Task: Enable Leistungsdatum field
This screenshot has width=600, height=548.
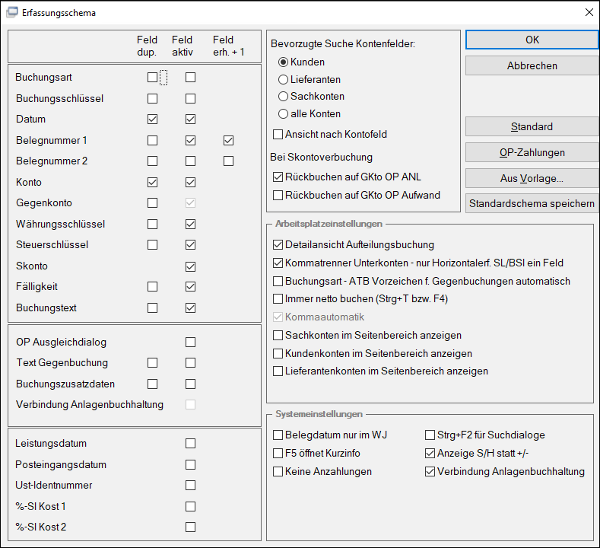Action: 191,443
